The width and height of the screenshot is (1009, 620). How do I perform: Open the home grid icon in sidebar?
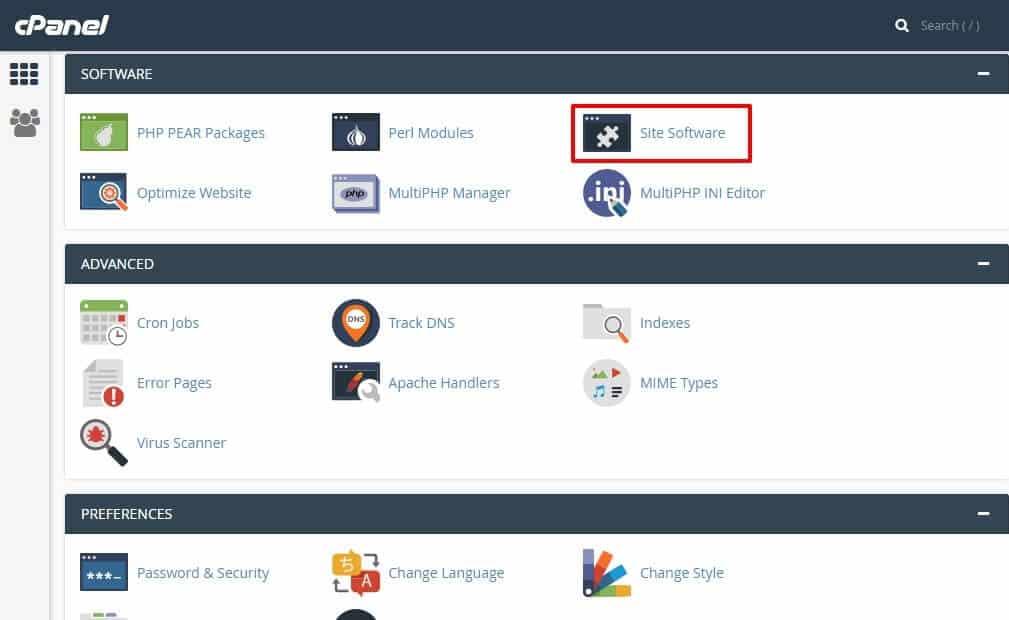click(24, 74)
